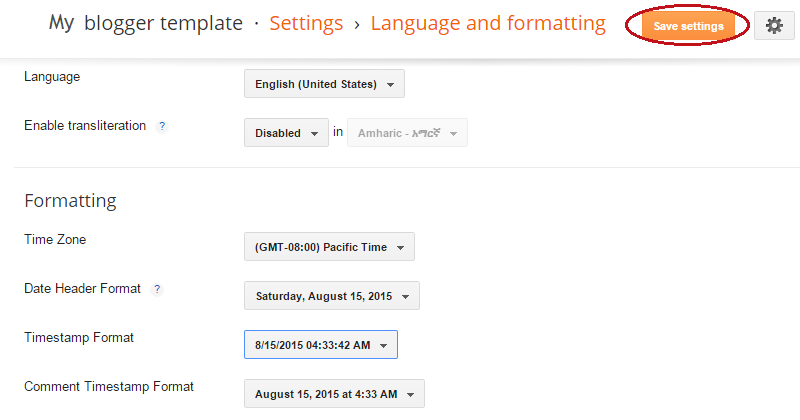This screenshot has height=420, width=800.
Task: Click the transliteration help question mark
Action: point(162,126)
